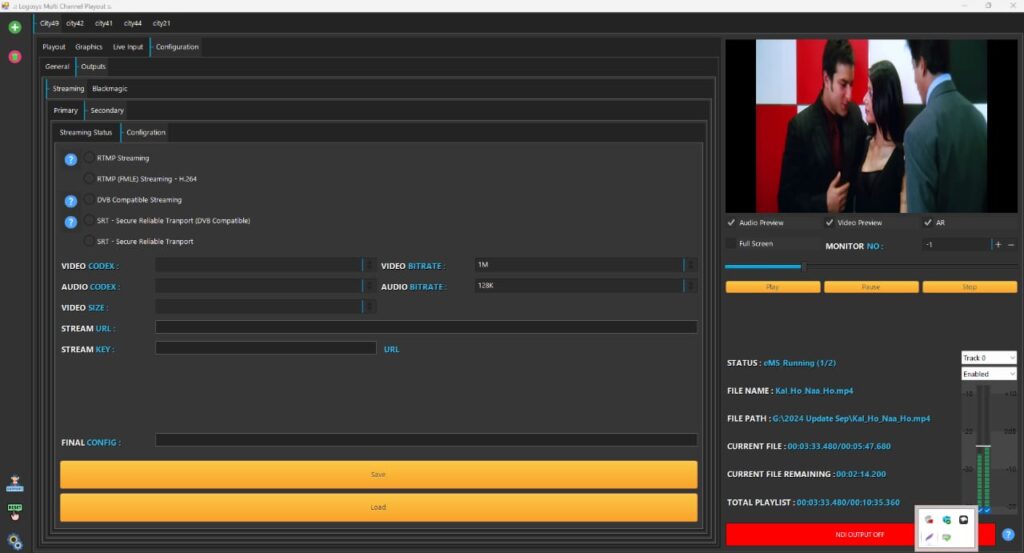1024x553 pixels.
Task: Toggle the Video Preview checkbox
Action: click(829, 223)
